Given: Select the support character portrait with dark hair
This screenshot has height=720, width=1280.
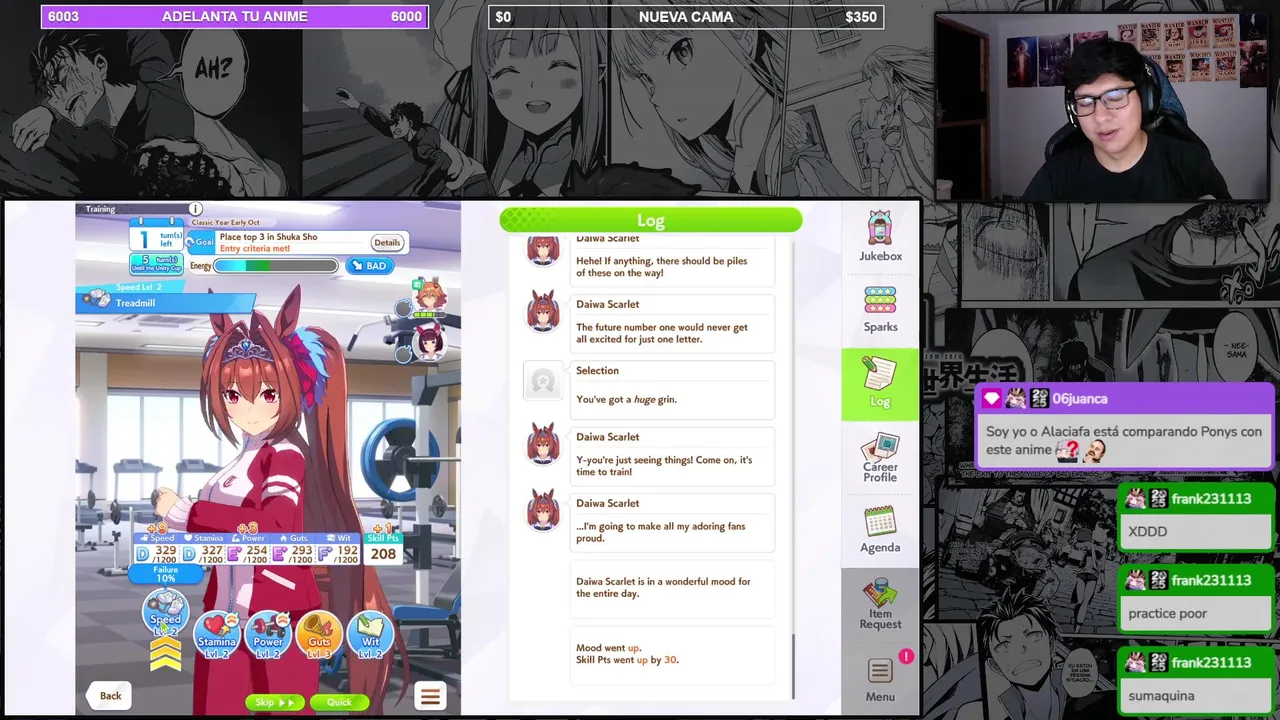Looking at the screenshot, I should coord(430,343).
